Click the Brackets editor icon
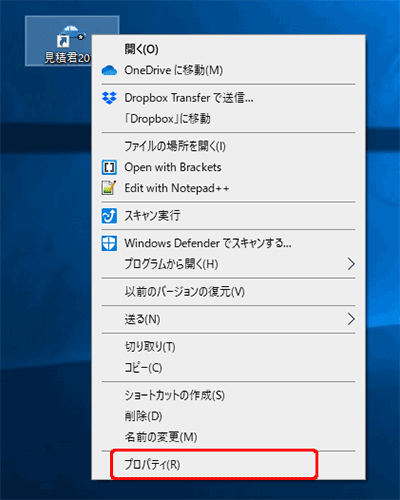The height and width of the screenshot is (500, 400). 109,167
